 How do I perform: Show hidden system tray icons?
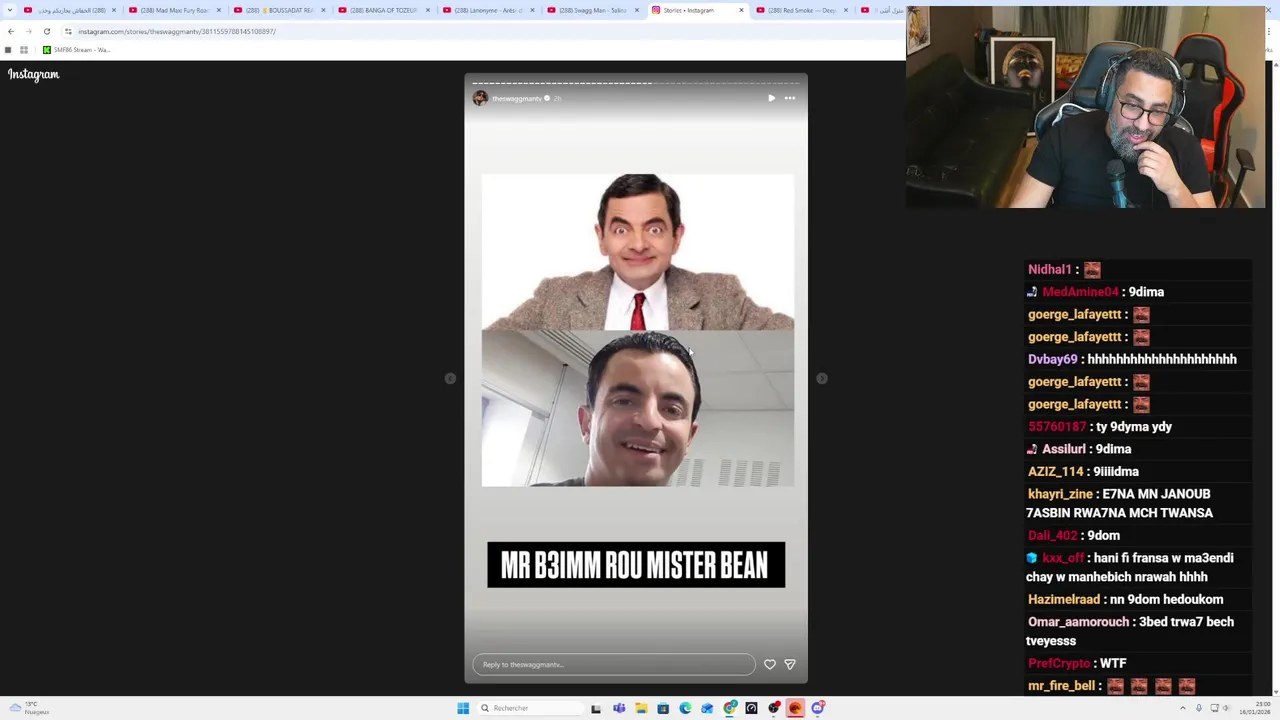1181,708
